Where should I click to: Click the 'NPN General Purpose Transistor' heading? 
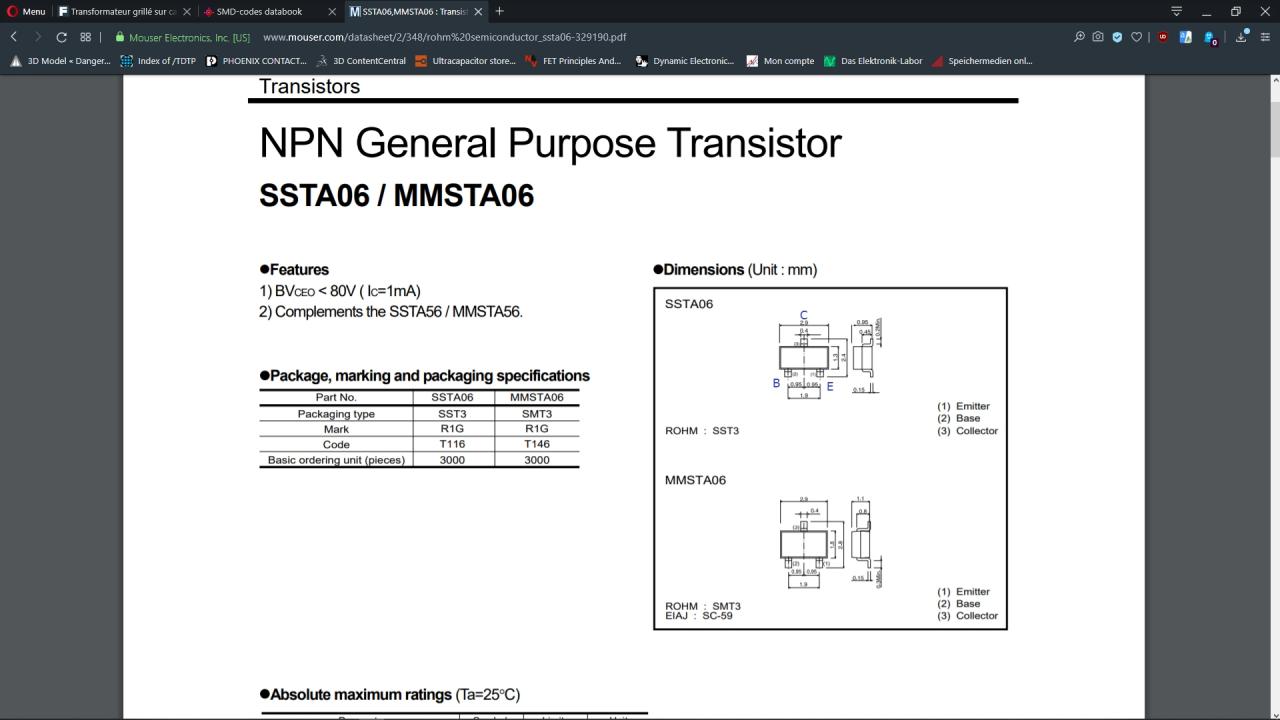click(550, 143)
